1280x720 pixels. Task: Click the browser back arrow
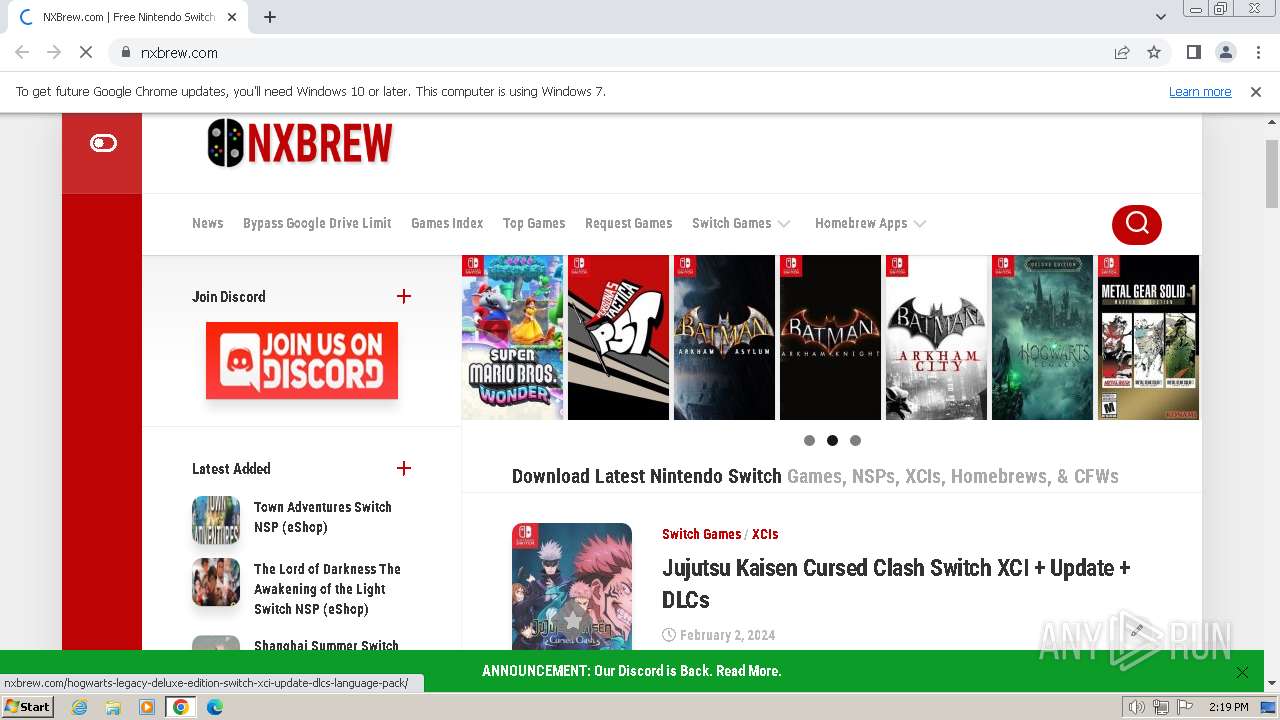coord(22,52)
